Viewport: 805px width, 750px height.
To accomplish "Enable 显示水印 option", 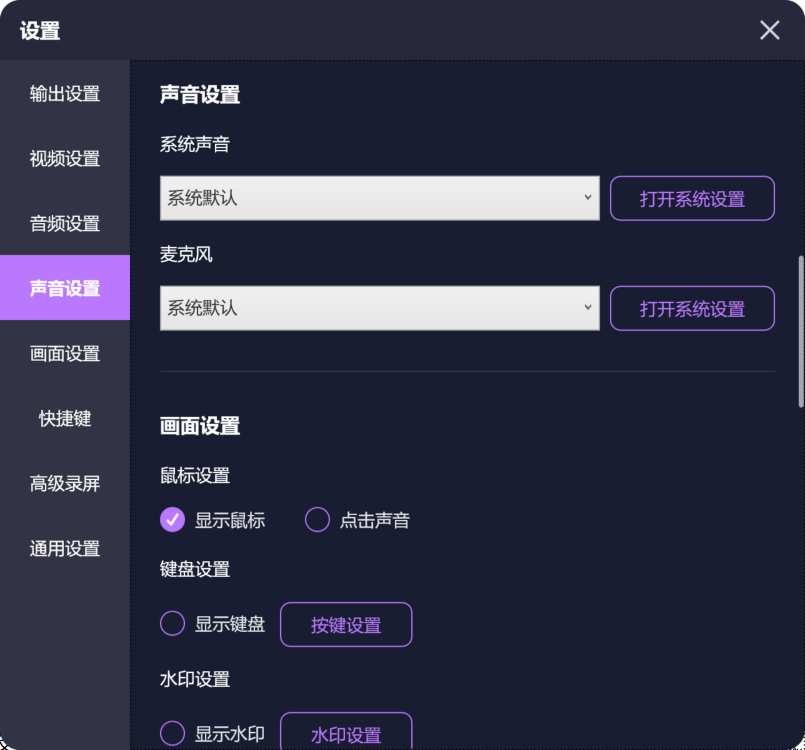I will point(172,733).
